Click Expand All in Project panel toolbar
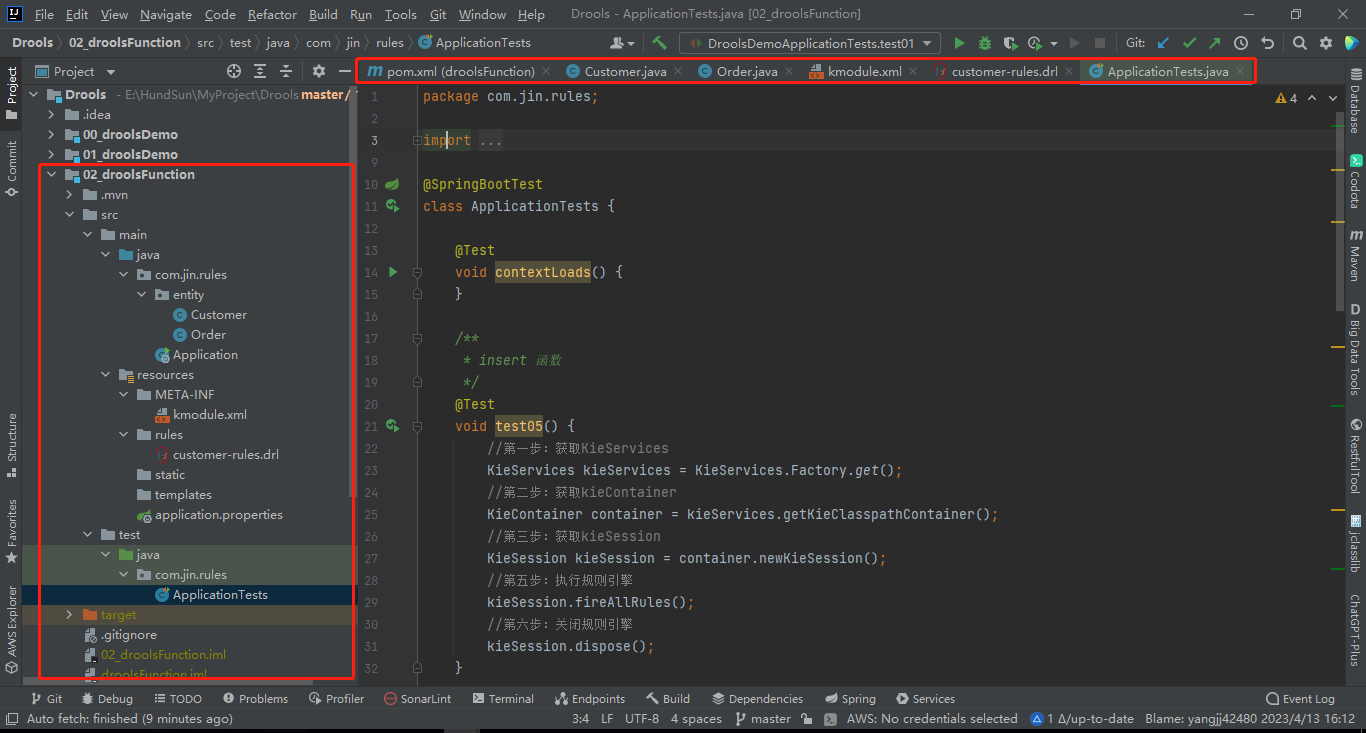The width and height of the screenshot is (1366, 733). coord(260,71)
